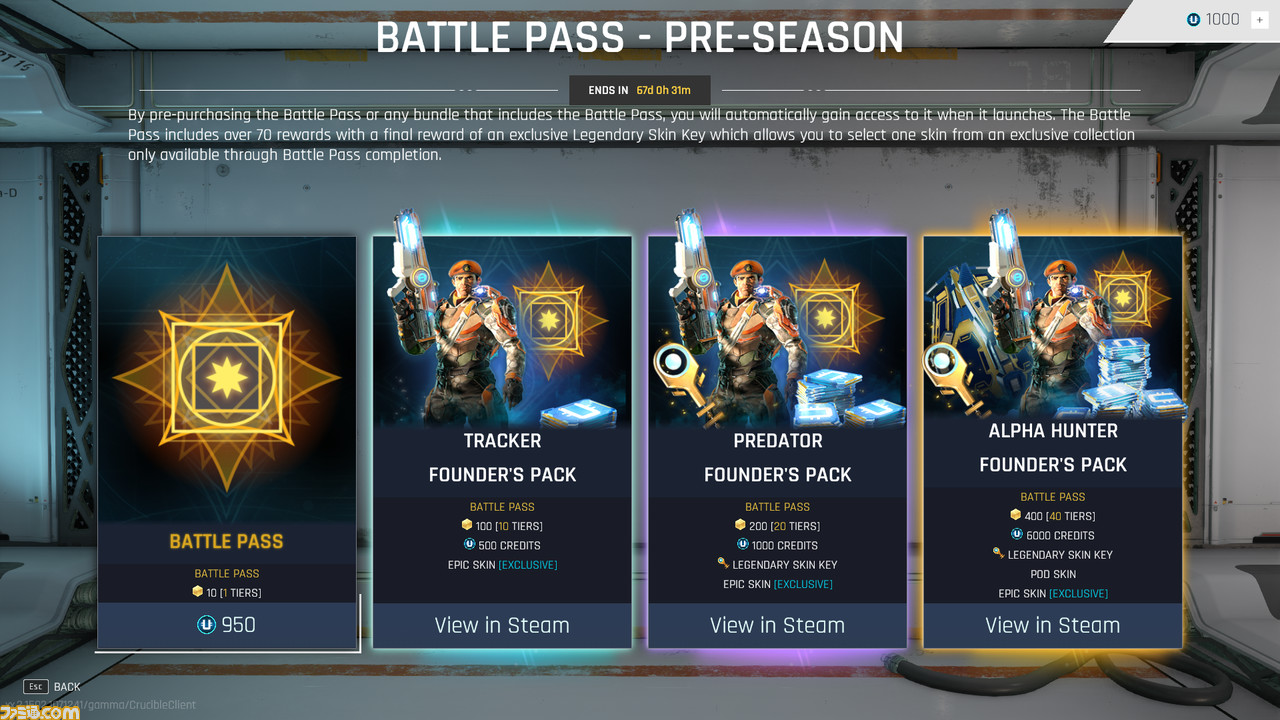Click the credits currency icon beside 1000

(x=1193, y=20)
